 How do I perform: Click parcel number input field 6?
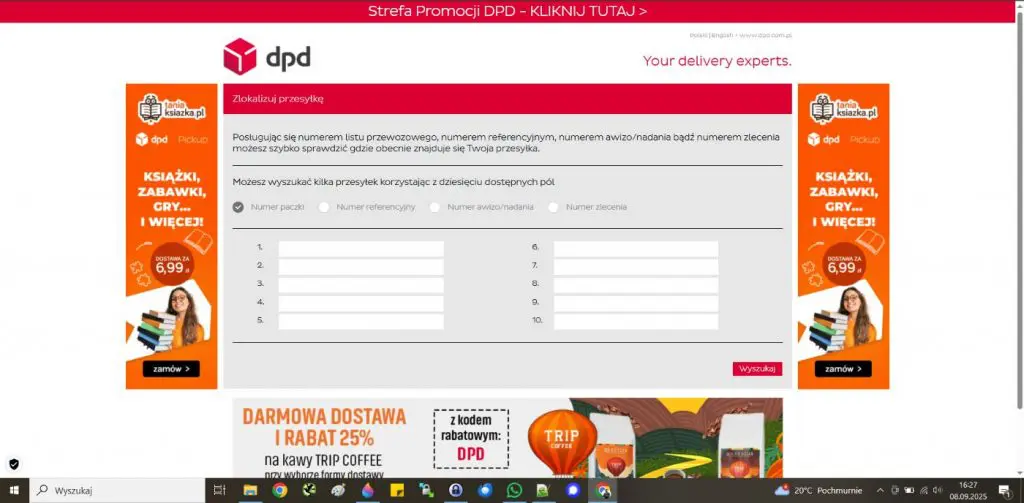coord(636,248)
